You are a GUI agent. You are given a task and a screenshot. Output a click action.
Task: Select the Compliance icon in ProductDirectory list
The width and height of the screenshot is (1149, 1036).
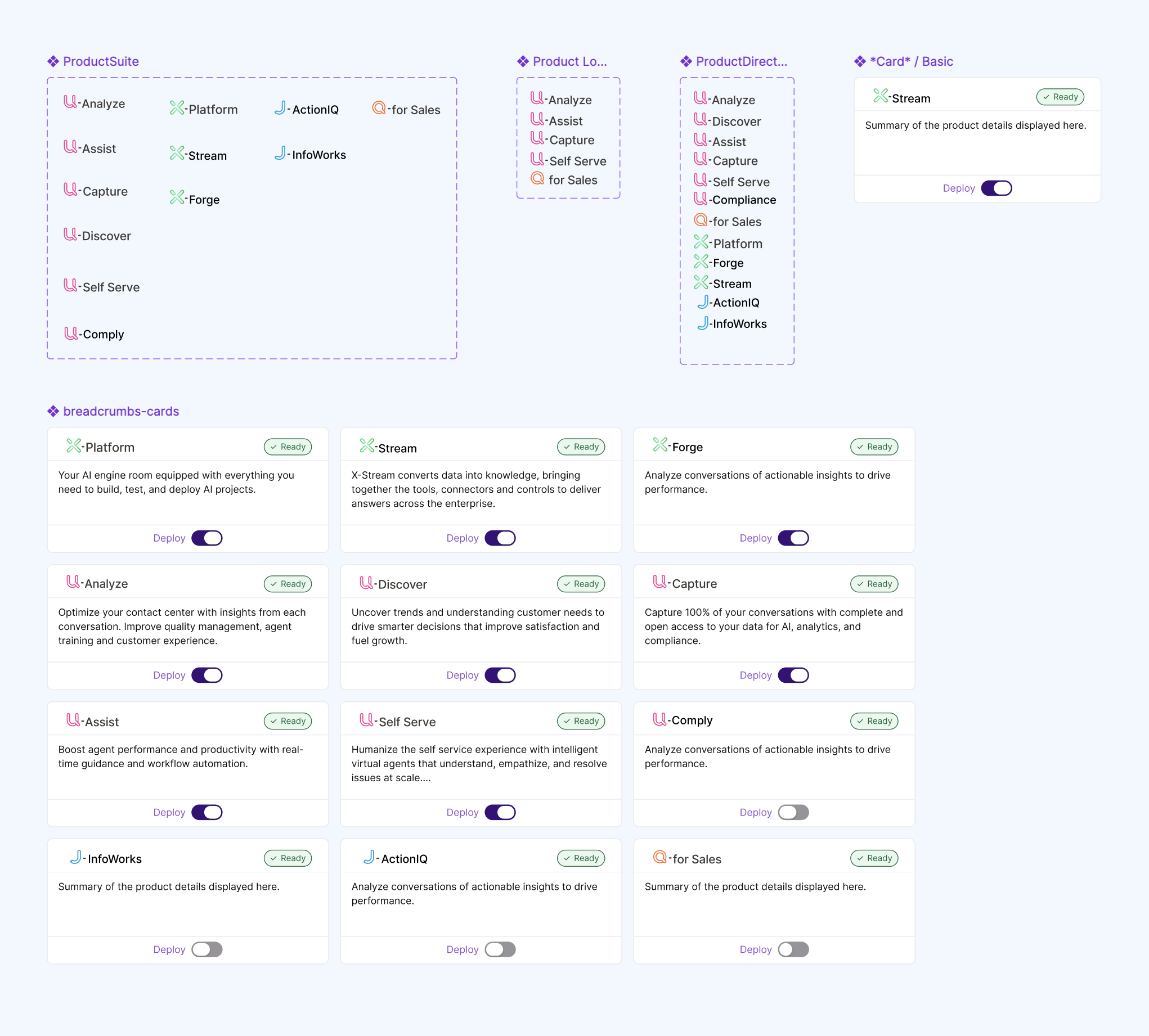pyautogui.click(x=701, y=198)
